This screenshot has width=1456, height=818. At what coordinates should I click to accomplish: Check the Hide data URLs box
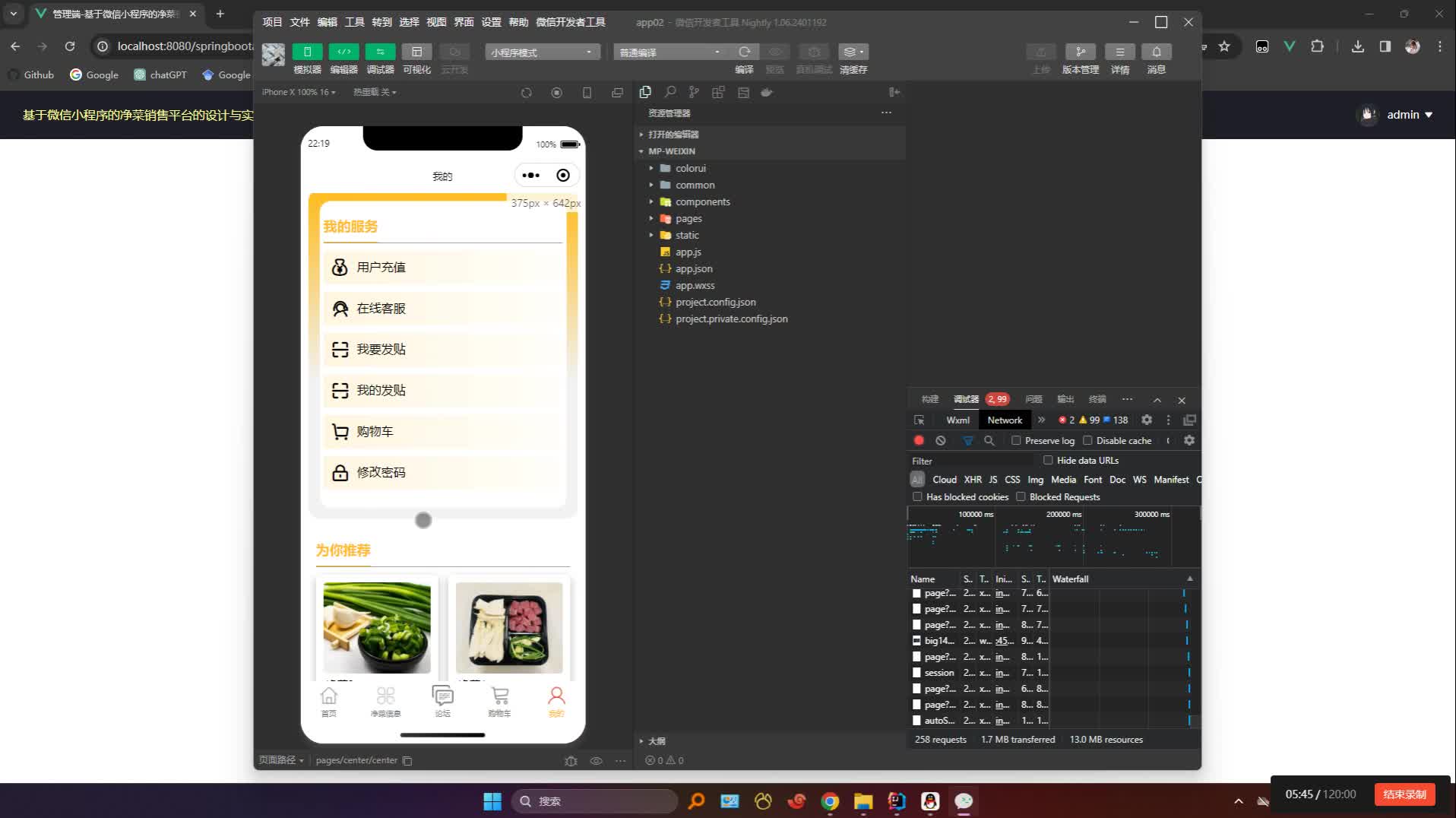coord(1048,460)
